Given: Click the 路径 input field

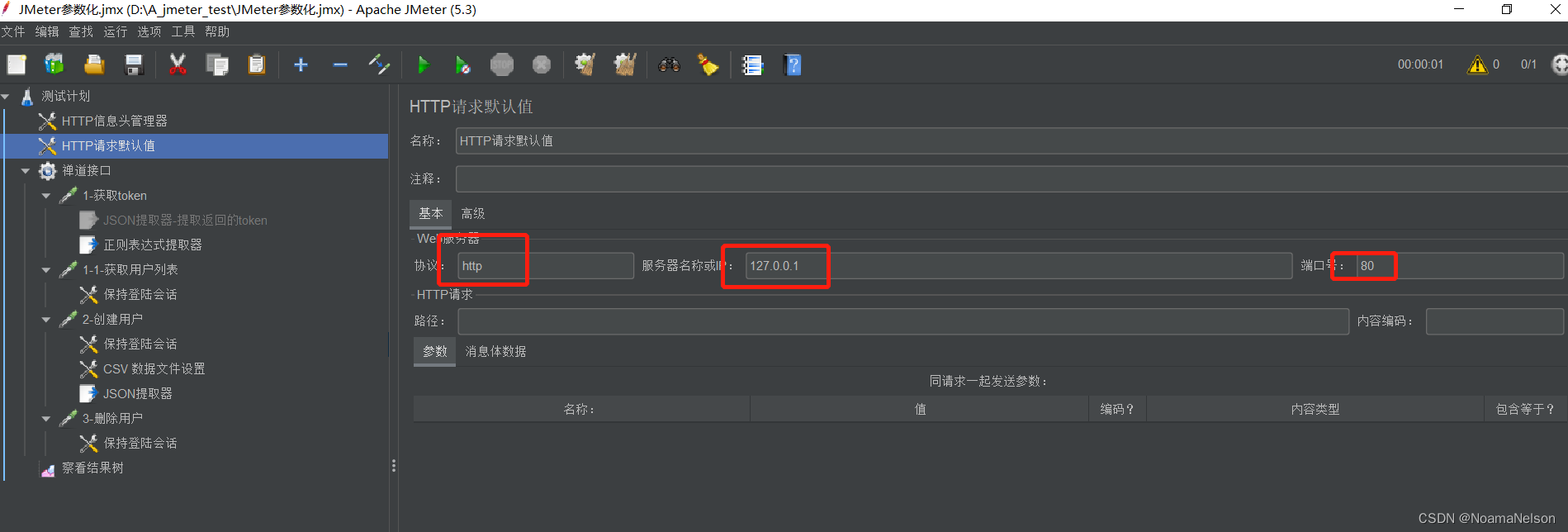Looking at the screenshot, I should [x=903, y=321].
